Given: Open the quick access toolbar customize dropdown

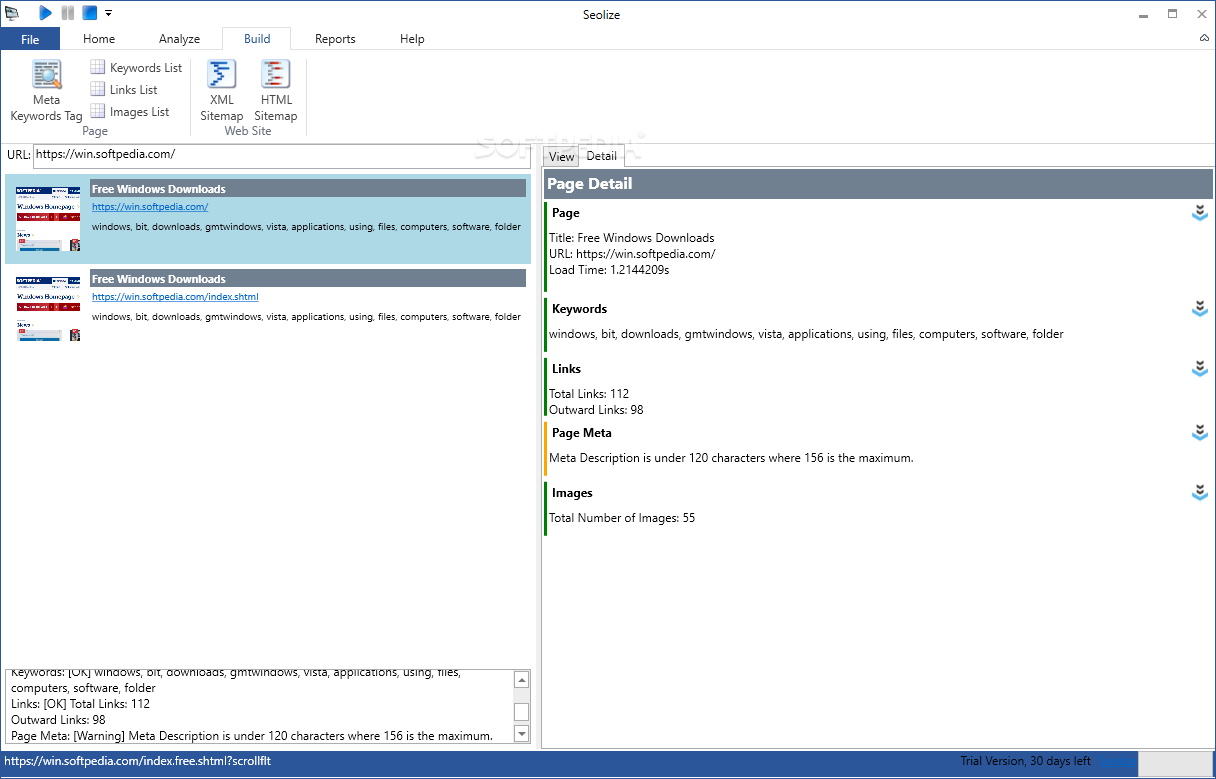Looking at the screenshot, I should click(108, 13).
